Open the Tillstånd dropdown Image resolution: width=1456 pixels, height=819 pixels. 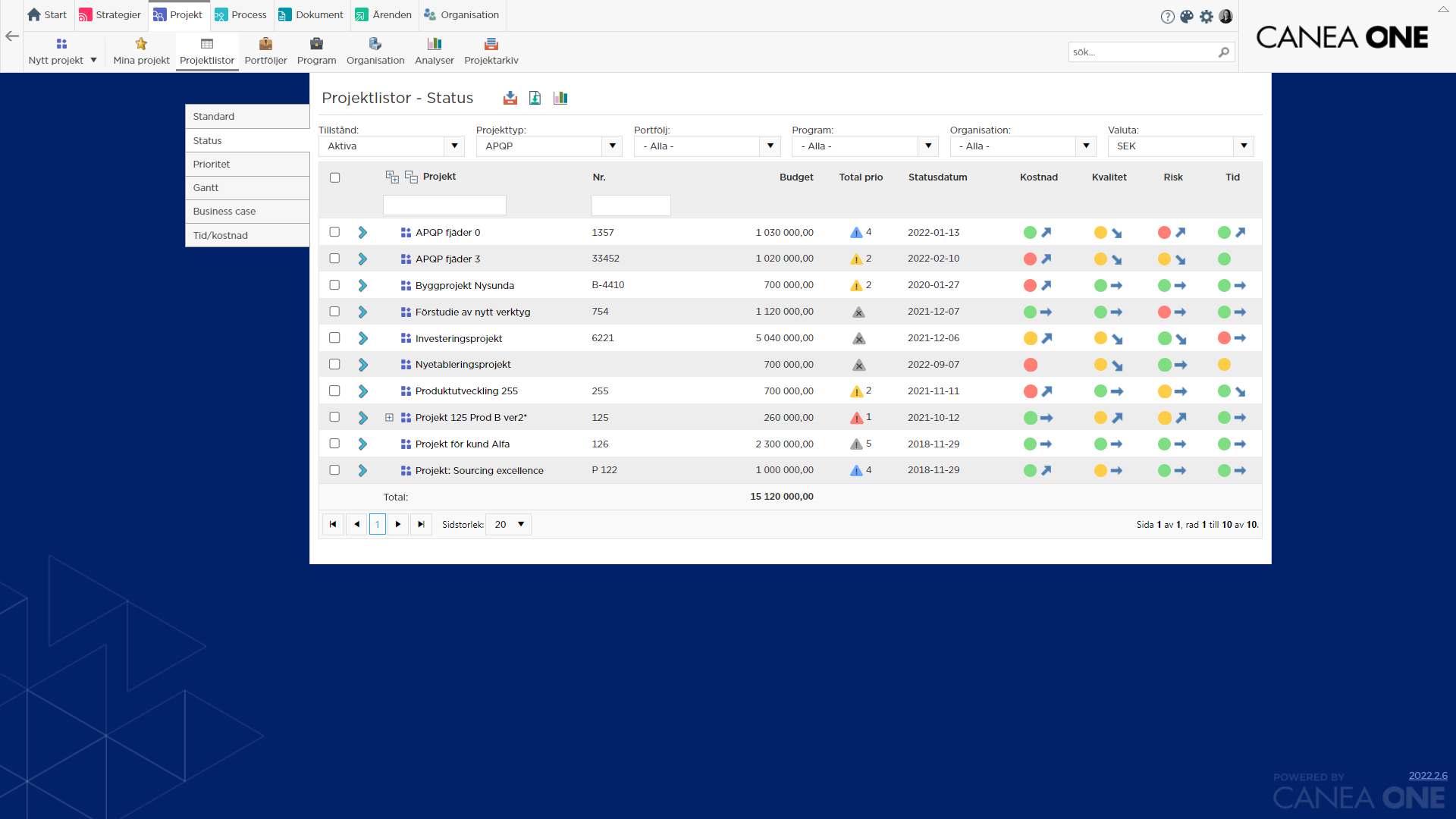[453, 146]
